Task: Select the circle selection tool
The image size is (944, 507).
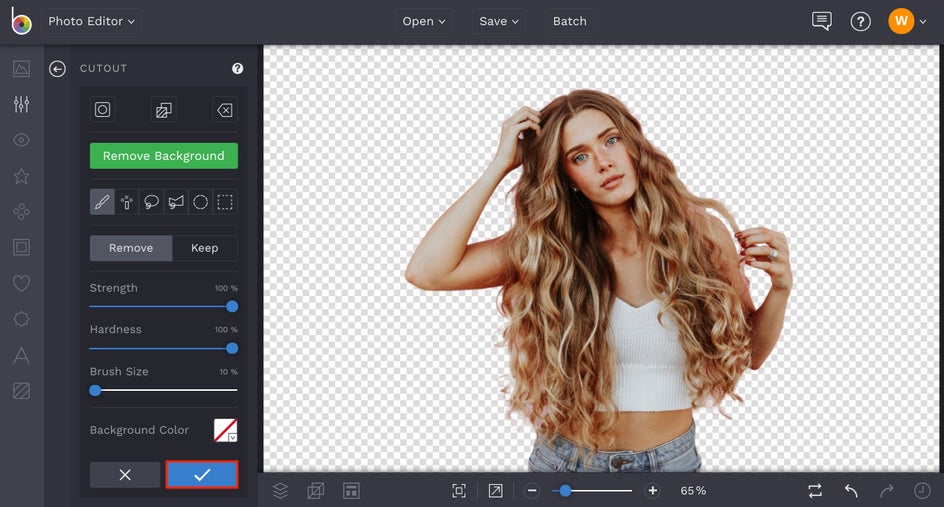Action: (x=200, y=202)
